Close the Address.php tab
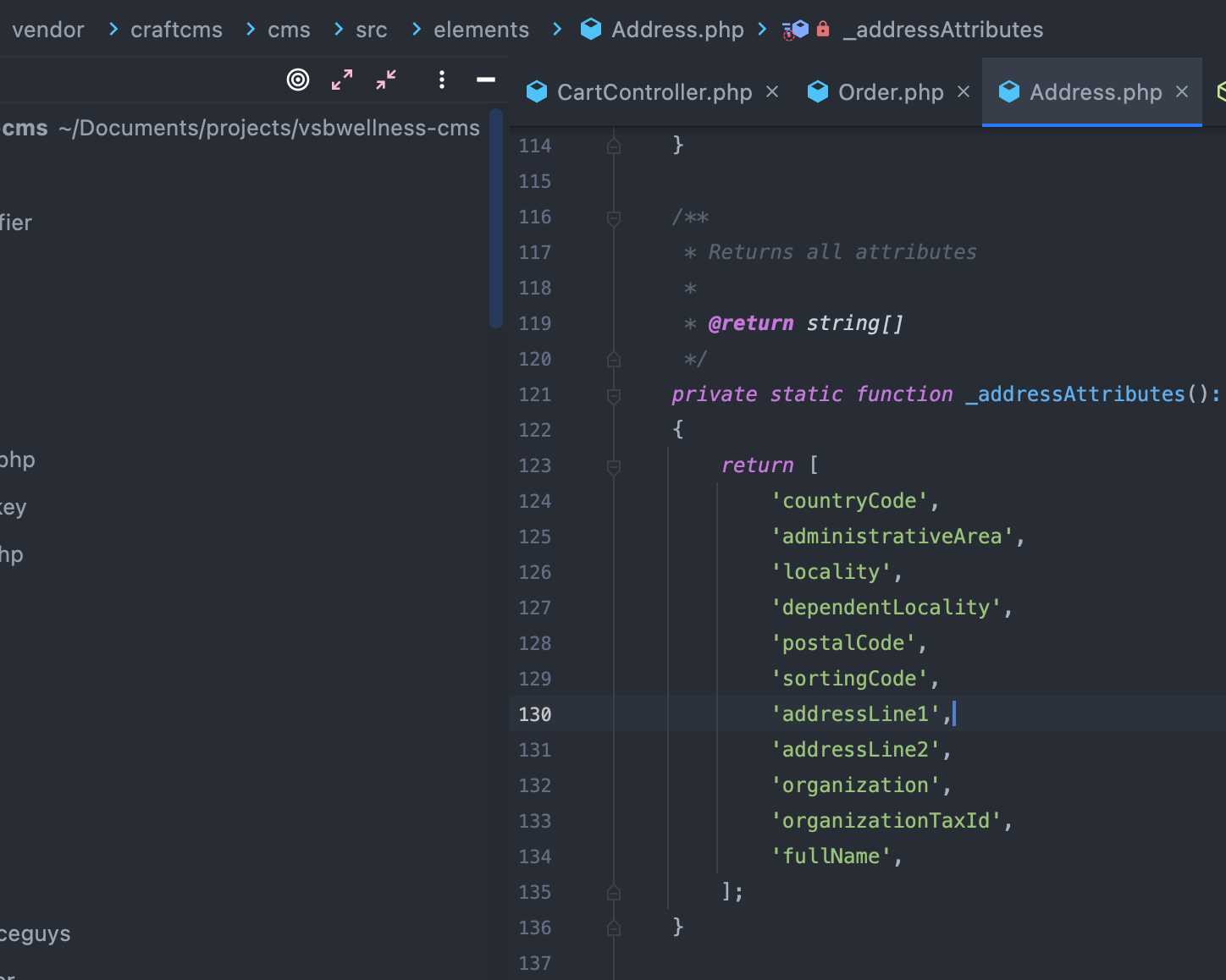 [1182, 91]
